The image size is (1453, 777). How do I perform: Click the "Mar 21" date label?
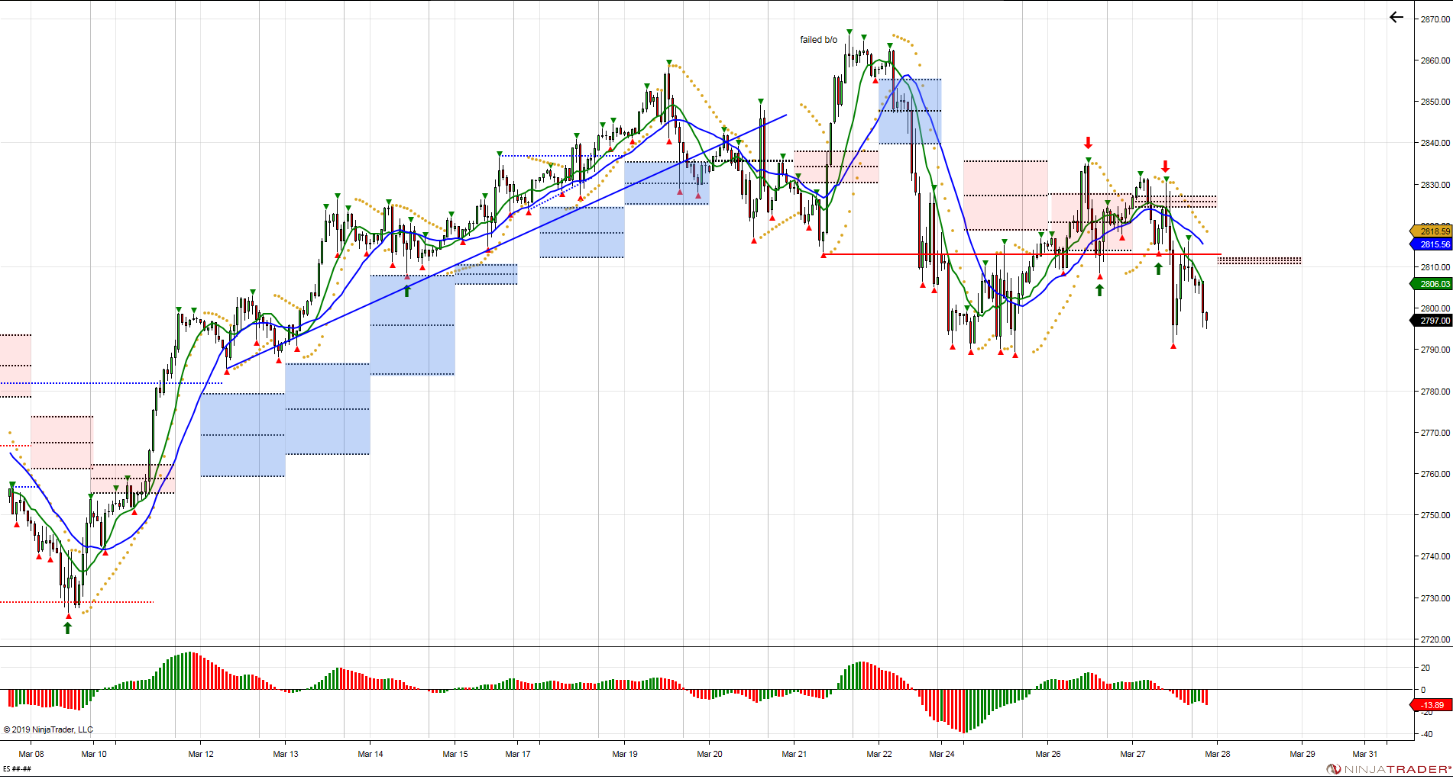tap(794, 754)
